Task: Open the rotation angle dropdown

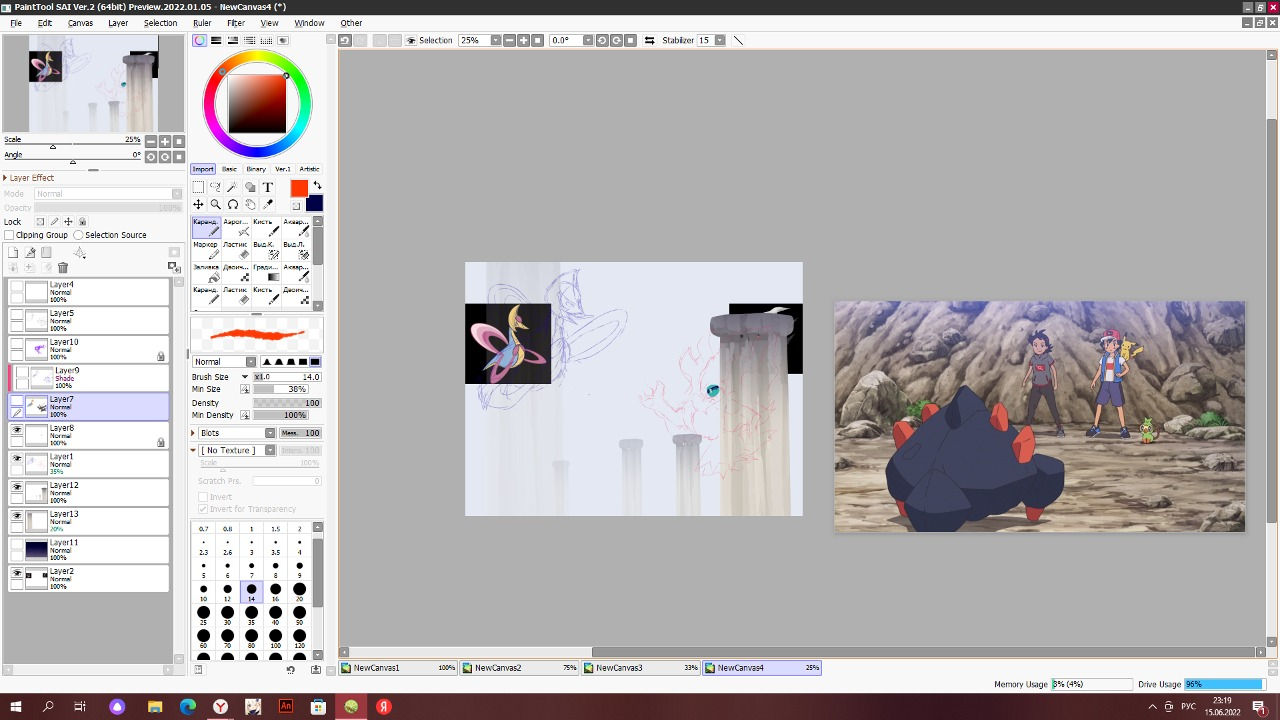Action: point(588,40)
